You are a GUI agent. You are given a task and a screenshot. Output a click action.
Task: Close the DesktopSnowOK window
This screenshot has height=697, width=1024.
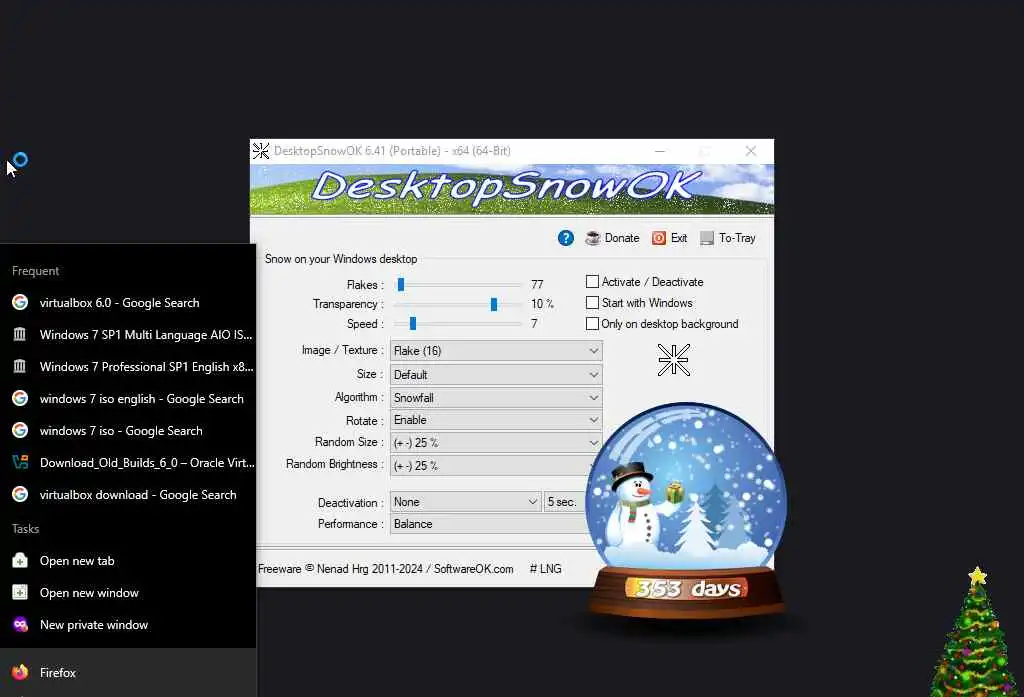coord(751,151)
